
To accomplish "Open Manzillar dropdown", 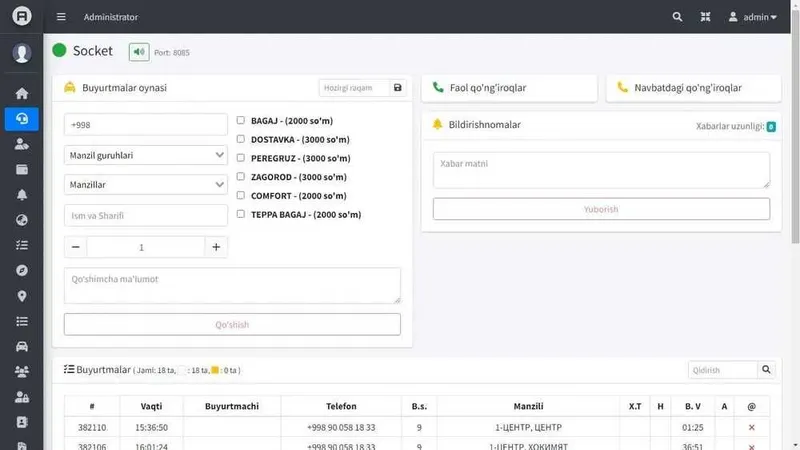I will tap(146, 185).
